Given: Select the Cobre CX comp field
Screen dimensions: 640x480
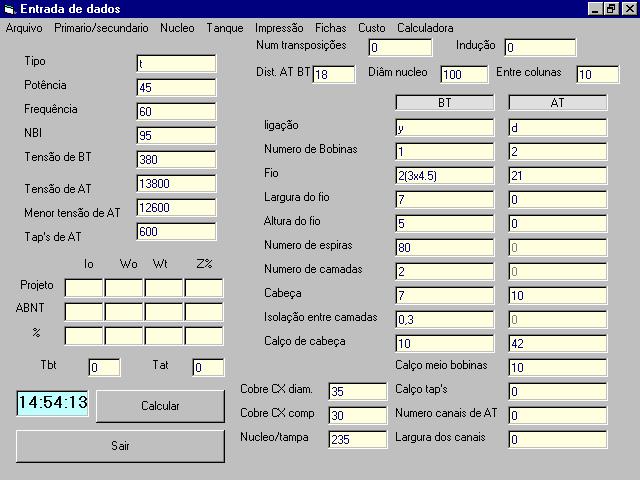Looking at the screenshot, I should [358, 416].
